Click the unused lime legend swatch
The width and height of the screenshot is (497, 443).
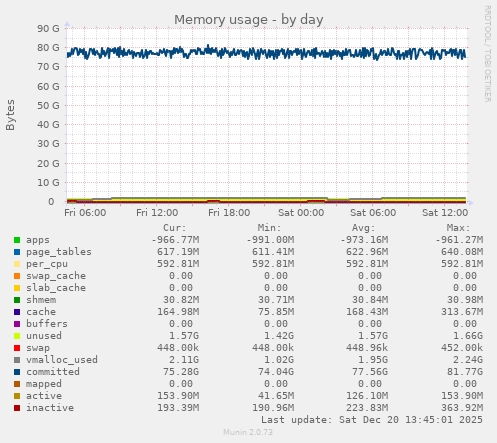coord(17,336)
